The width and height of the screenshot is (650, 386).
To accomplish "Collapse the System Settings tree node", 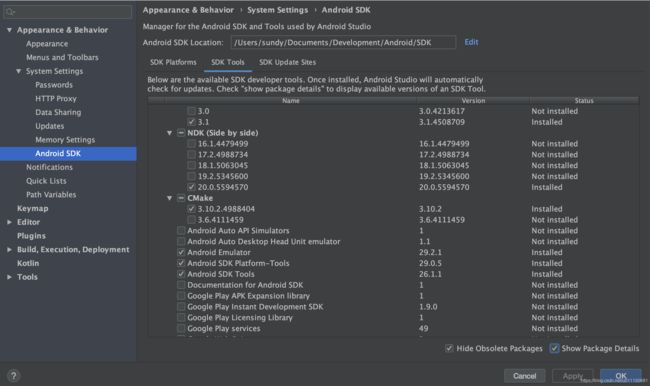I will (18, 71).
